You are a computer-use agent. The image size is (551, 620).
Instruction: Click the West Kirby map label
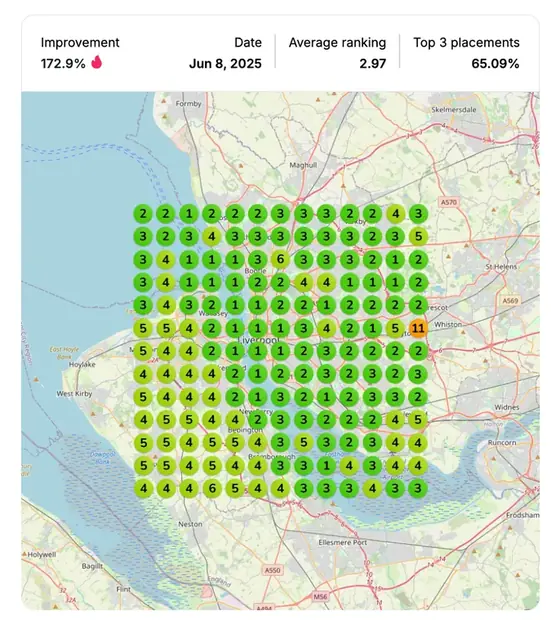coord(74,393)
